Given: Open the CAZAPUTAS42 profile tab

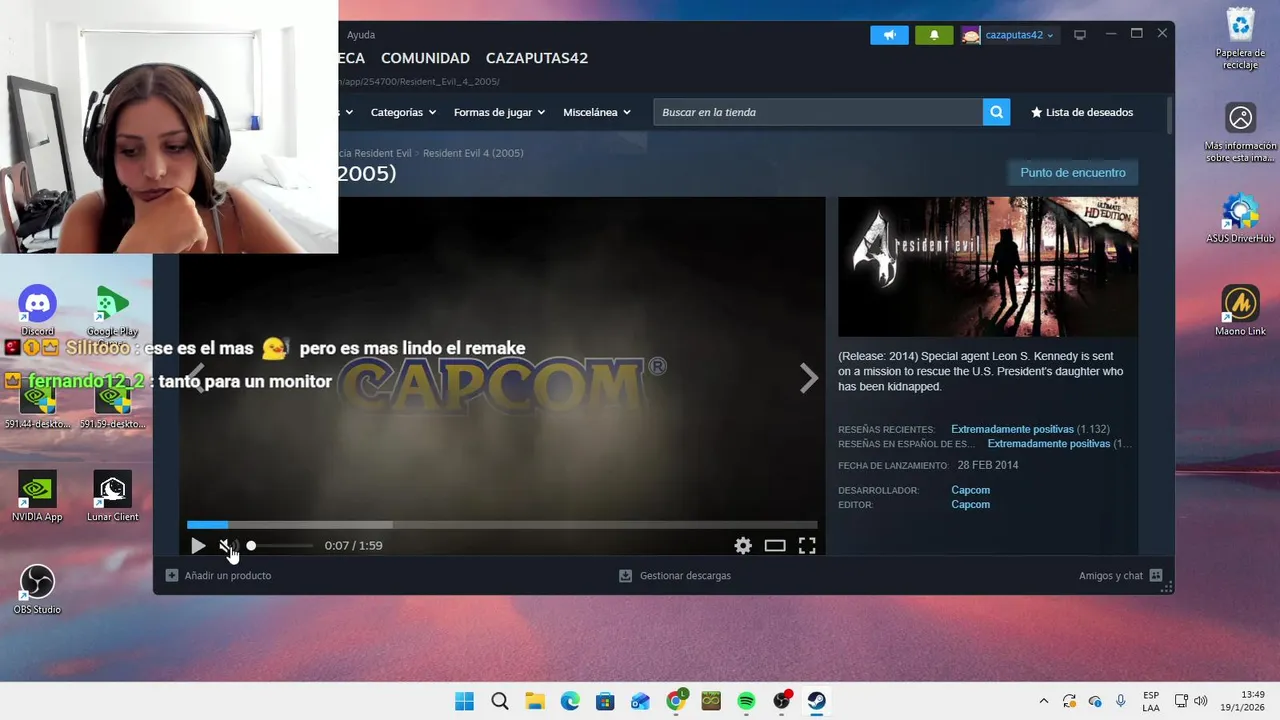Looking at the screenshot, I should [x=537, y=58].
